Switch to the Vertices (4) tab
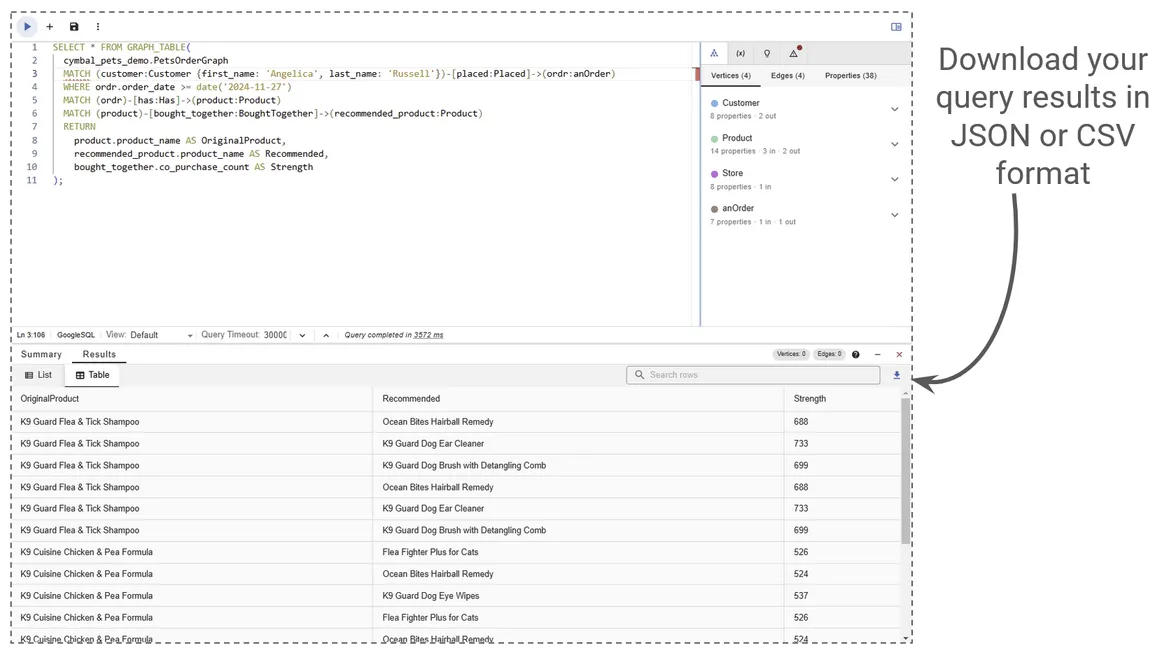Viewport: 1169px width, 655px height. (731, 75)
